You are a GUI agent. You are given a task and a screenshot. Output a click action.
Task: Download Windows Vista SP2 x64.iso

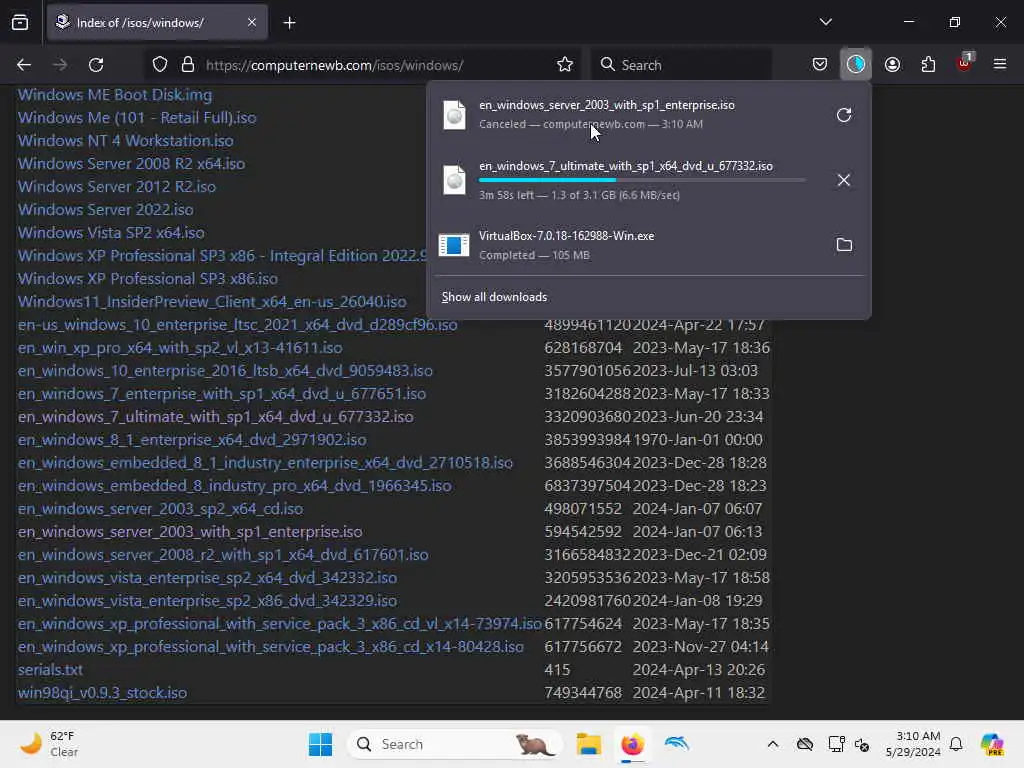point(111,232)
